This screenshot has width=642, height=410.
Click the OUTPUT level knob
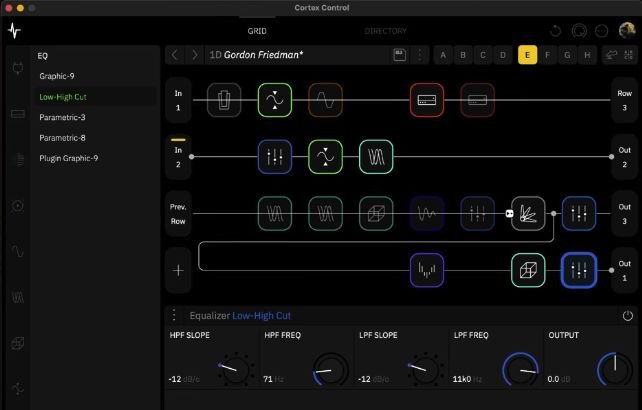click(x=615, y=369)
